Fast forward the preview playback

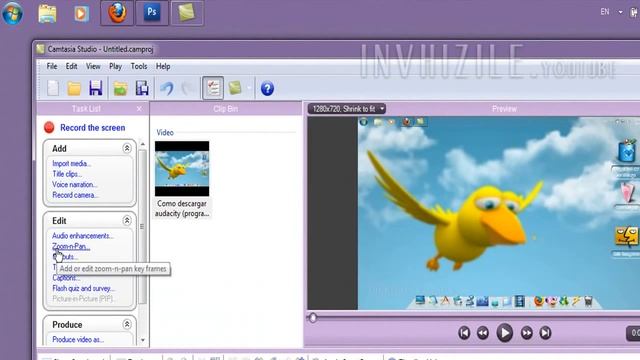527,333
